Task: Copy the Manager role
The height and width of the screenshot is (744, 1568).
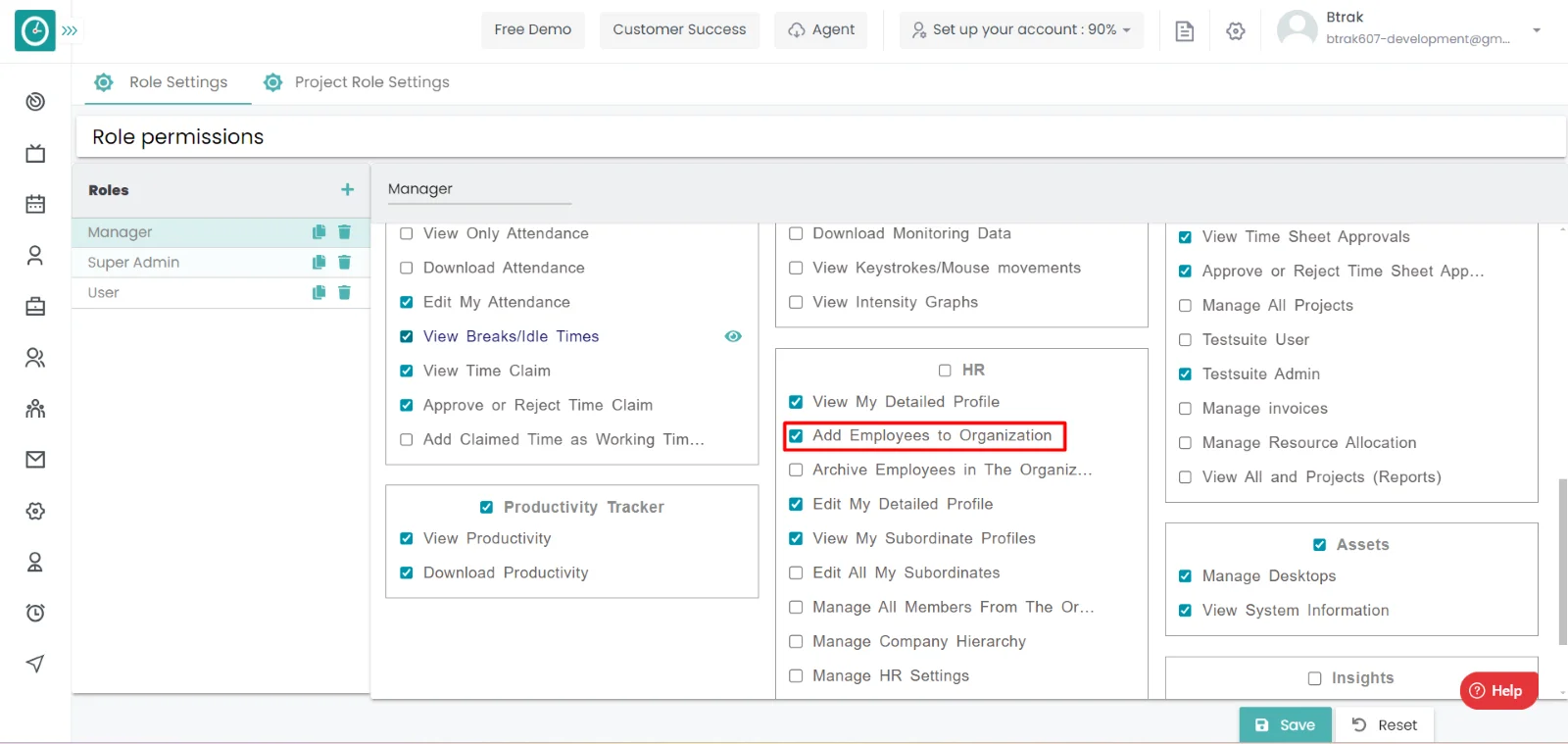Action: pos(318,232)
